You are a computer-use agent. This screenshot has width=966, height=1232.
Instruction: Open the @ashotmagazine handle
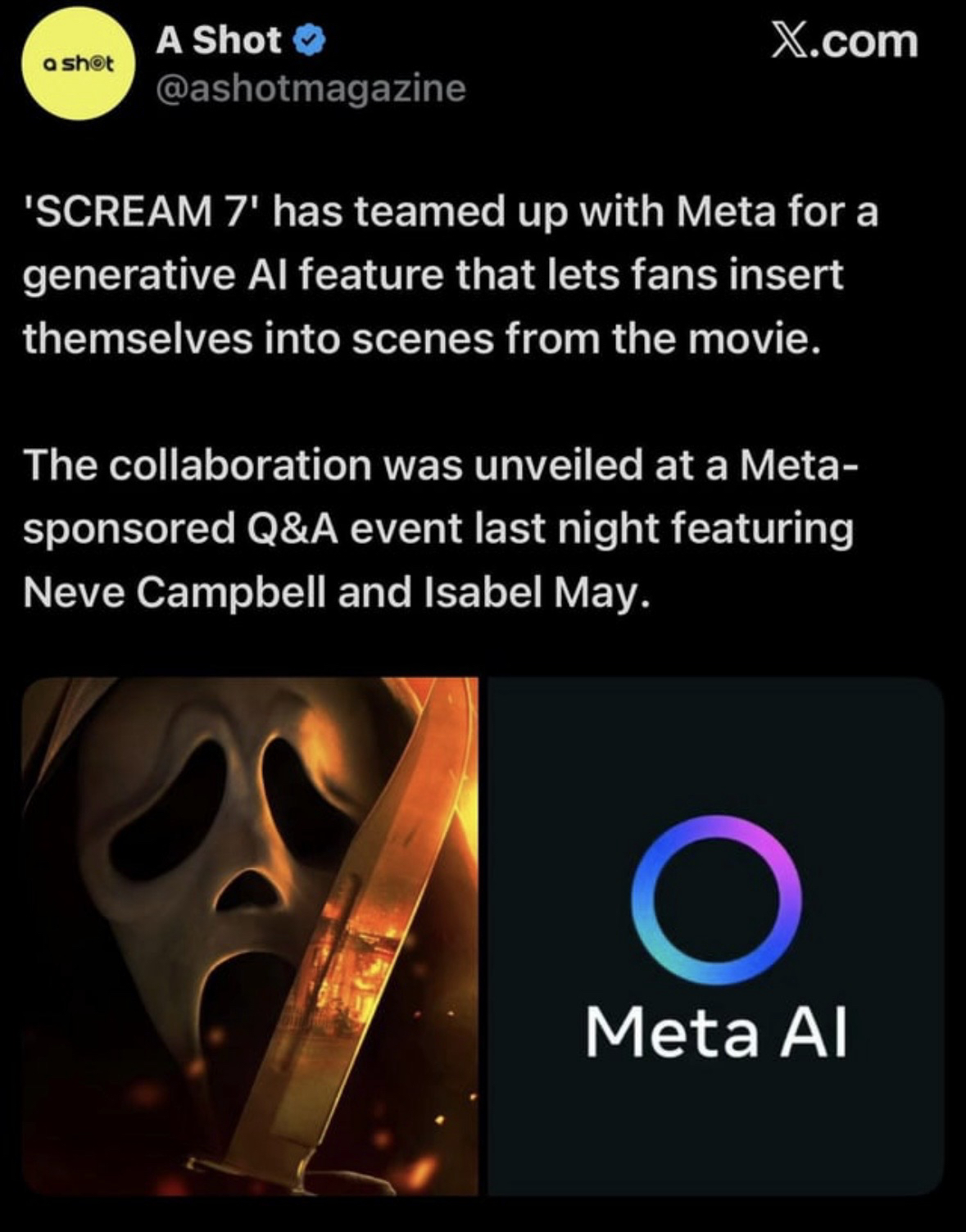click(x=311, y=88)
